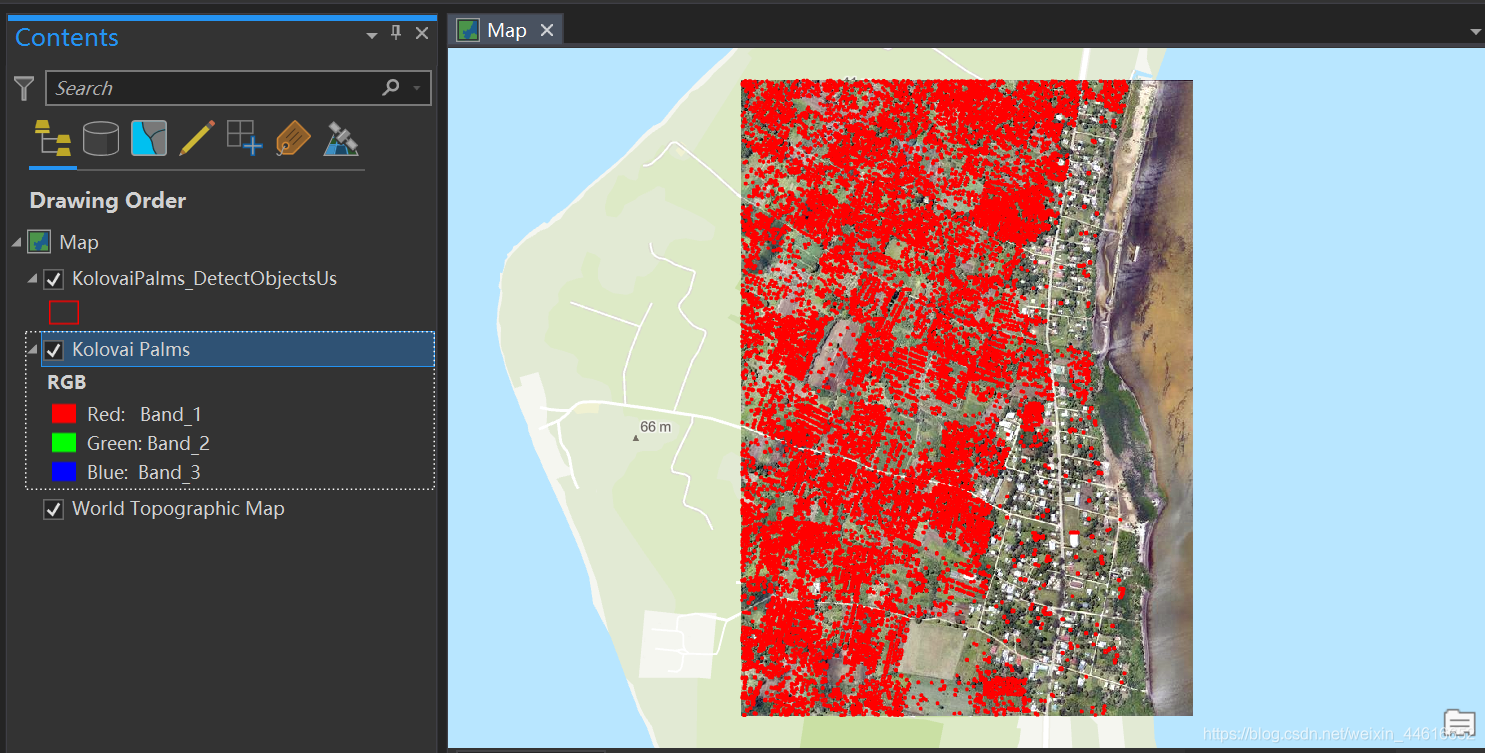Choose List By Selection icon

149,138
